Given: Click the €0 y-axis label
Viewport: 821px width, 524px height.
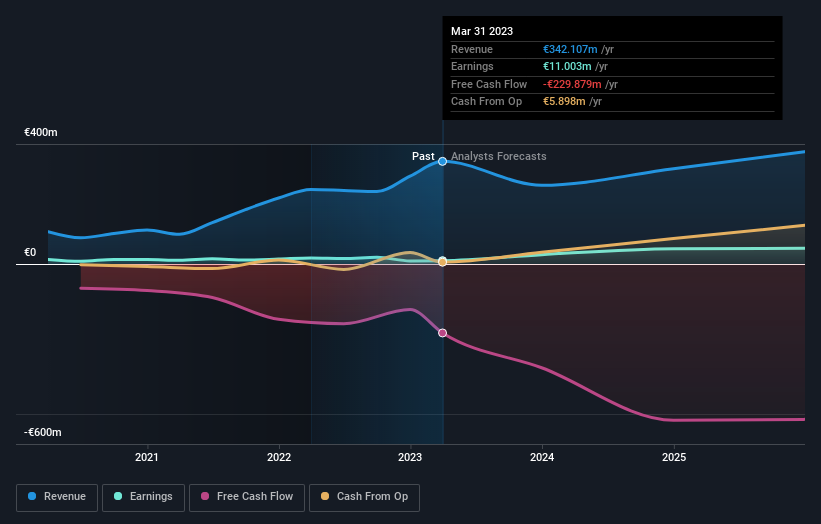Looking at the screenshot, I should tap(30, 252).
